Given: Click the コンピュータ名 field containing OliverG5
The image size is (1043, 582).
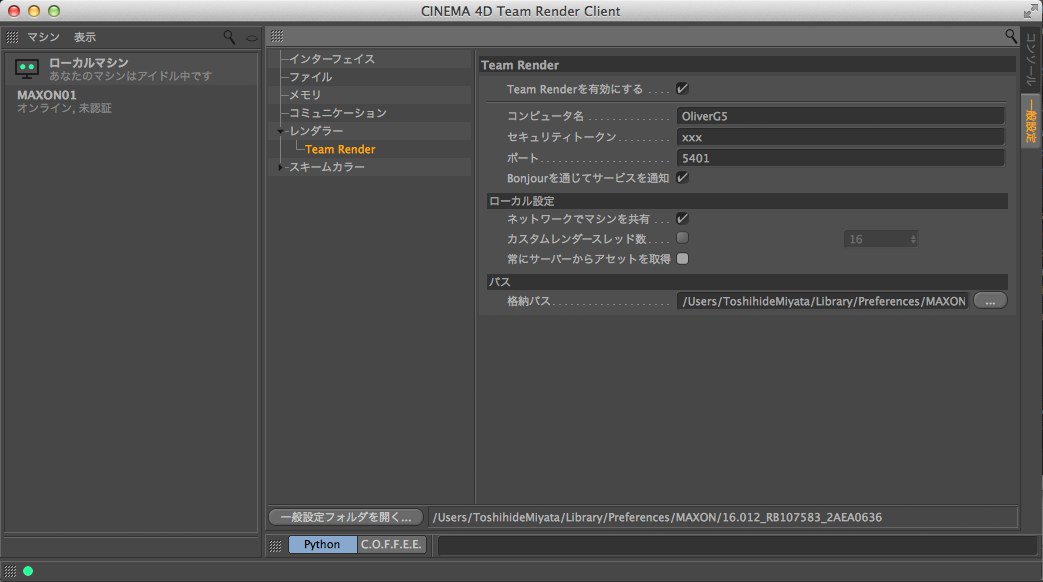Looking at the screenshot, I should click(x=840, y=116).
